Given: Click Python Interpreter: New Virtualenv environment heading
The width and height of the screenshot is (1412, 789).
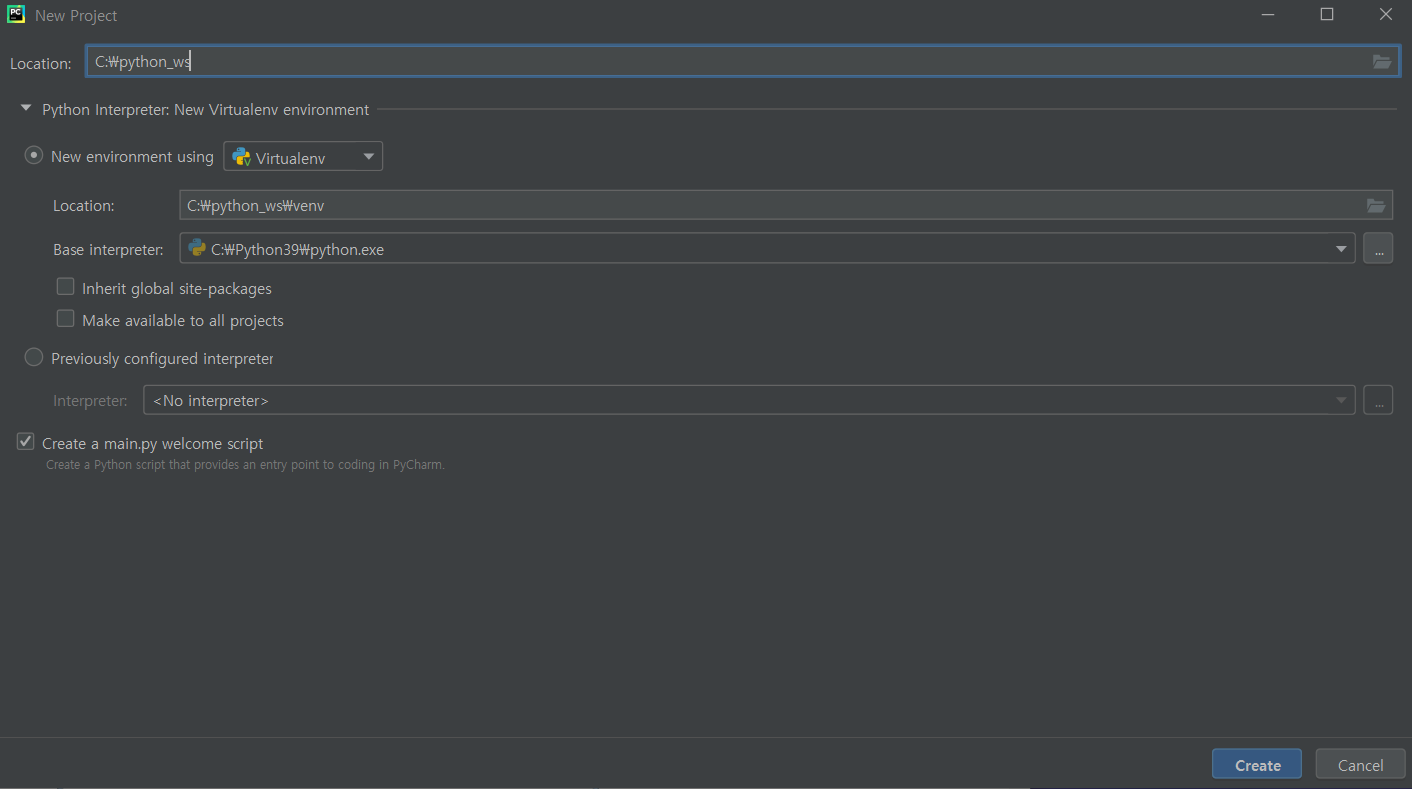Looking at the screenshot, I should pyautogui.click(x=205, y=110).
